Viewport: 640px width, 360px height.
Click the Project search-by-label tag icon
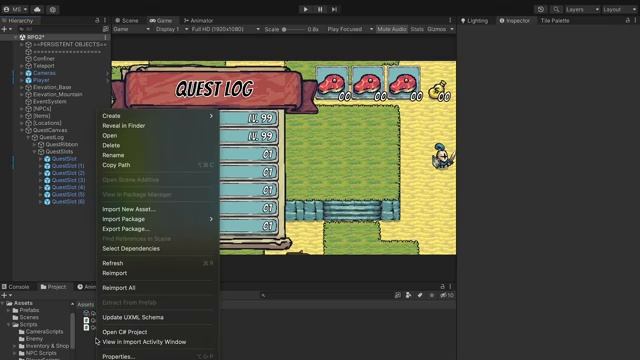pos(420,295)
